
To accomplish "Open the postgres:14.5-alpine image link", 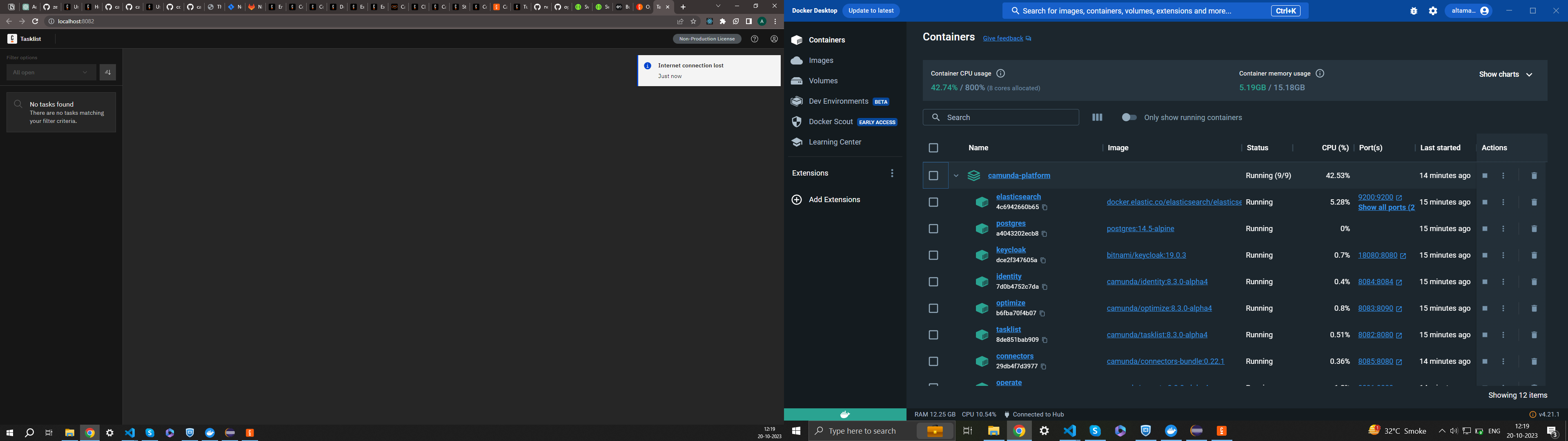I will click(1140, 229).
